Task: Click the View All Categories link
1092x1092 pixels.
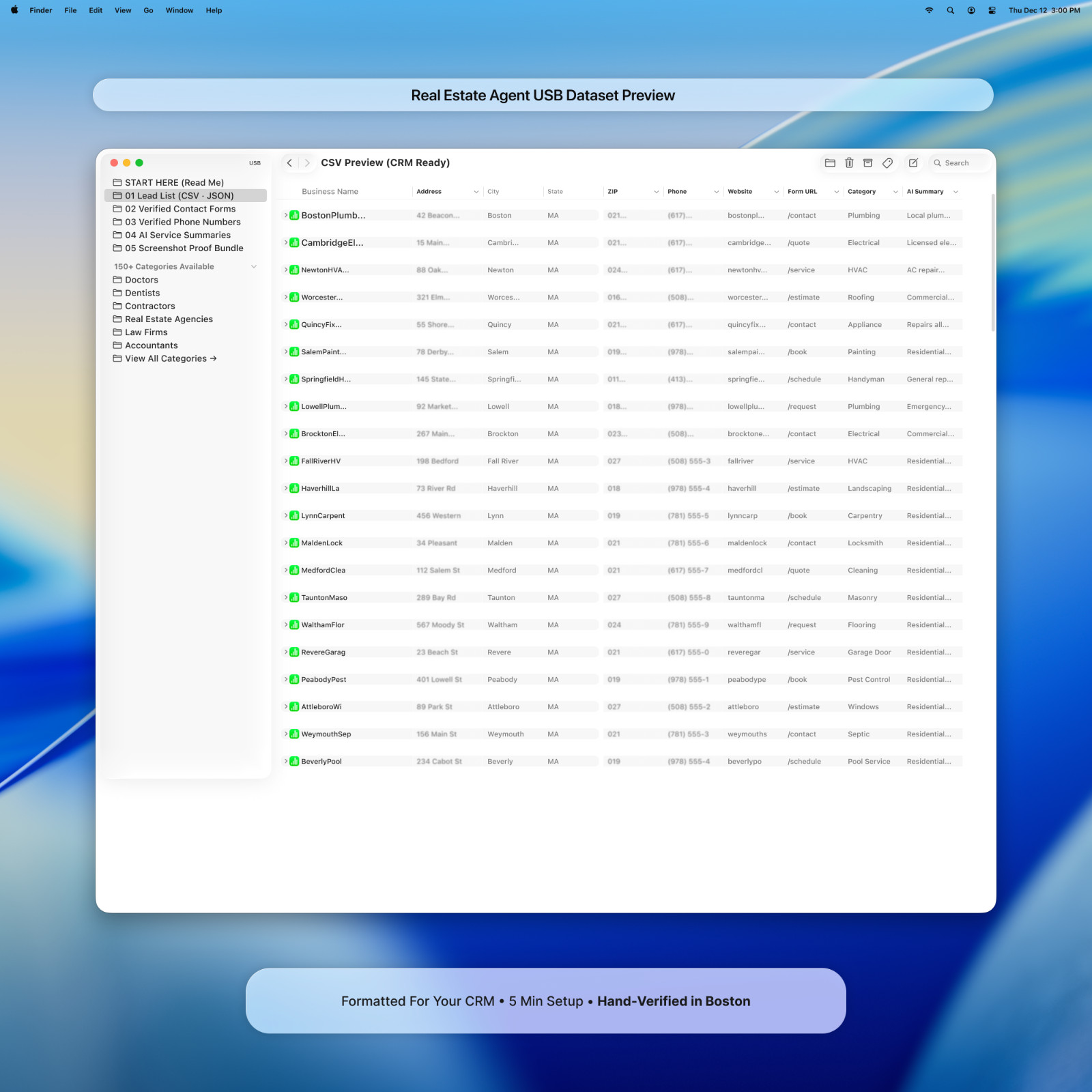Action: [169, 358]
